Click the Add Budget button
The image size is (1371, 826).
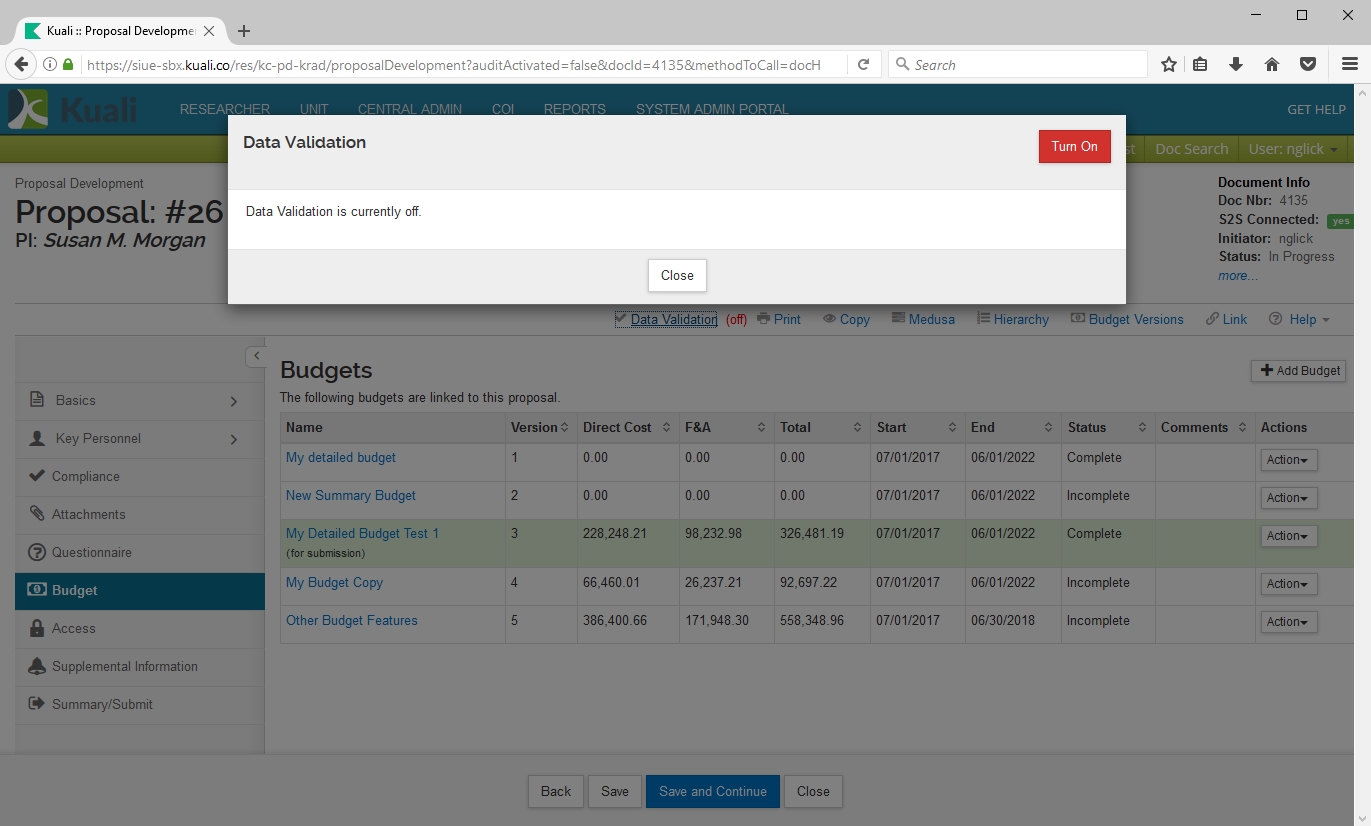[x=1298, y=370]
